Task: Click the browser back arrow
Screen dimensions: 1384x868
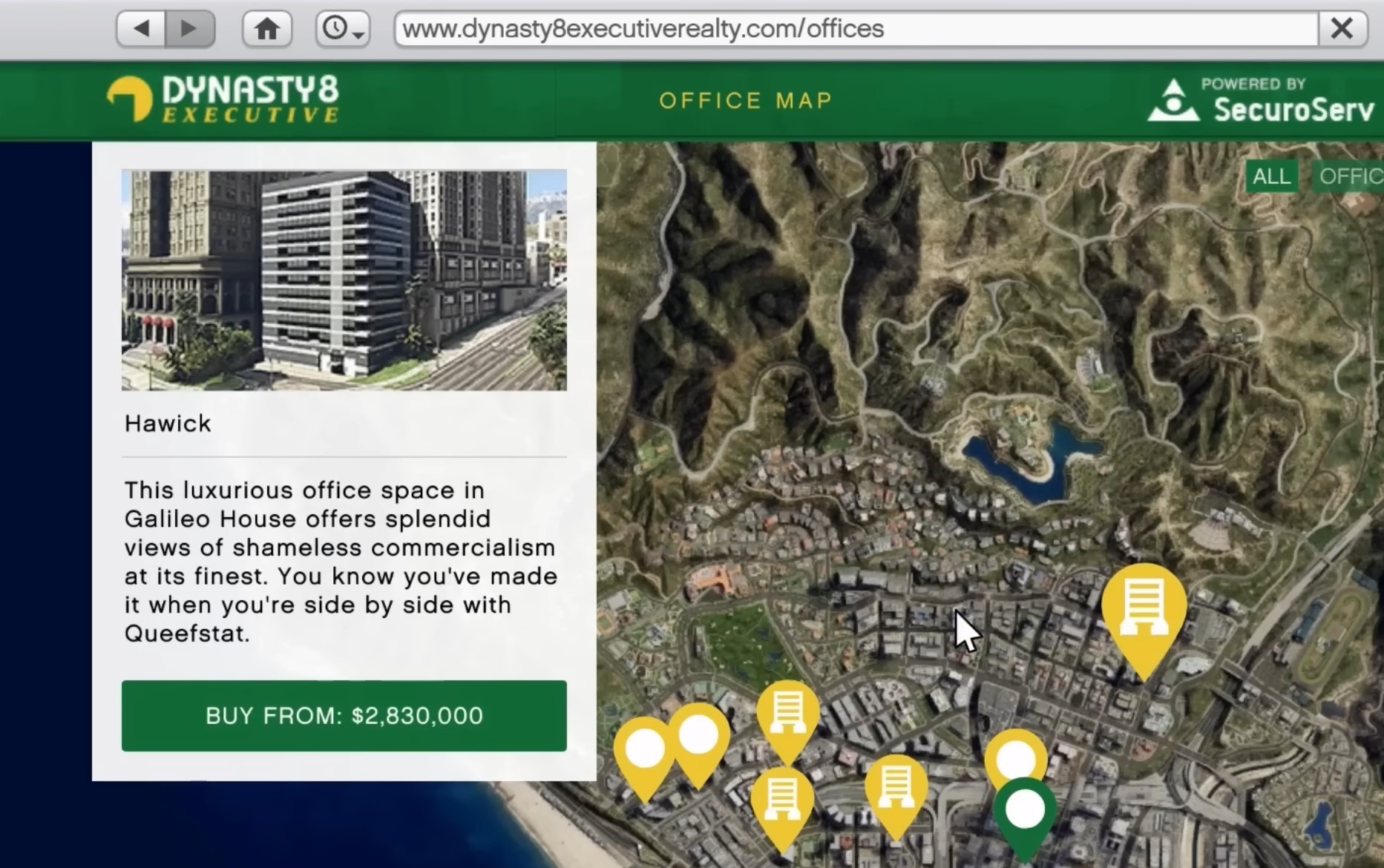Action: (x=141, y=28)
